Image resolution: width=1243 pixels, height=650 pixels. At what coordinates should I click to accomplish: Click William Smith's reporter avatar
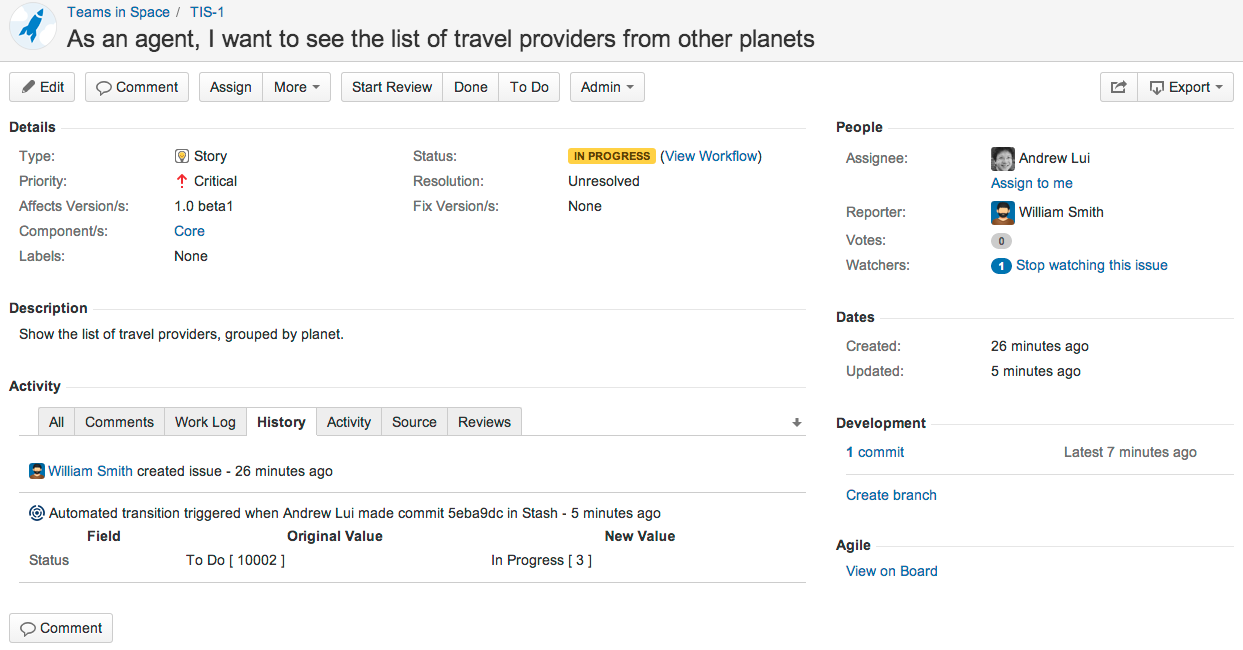[x=1003, y=212]
